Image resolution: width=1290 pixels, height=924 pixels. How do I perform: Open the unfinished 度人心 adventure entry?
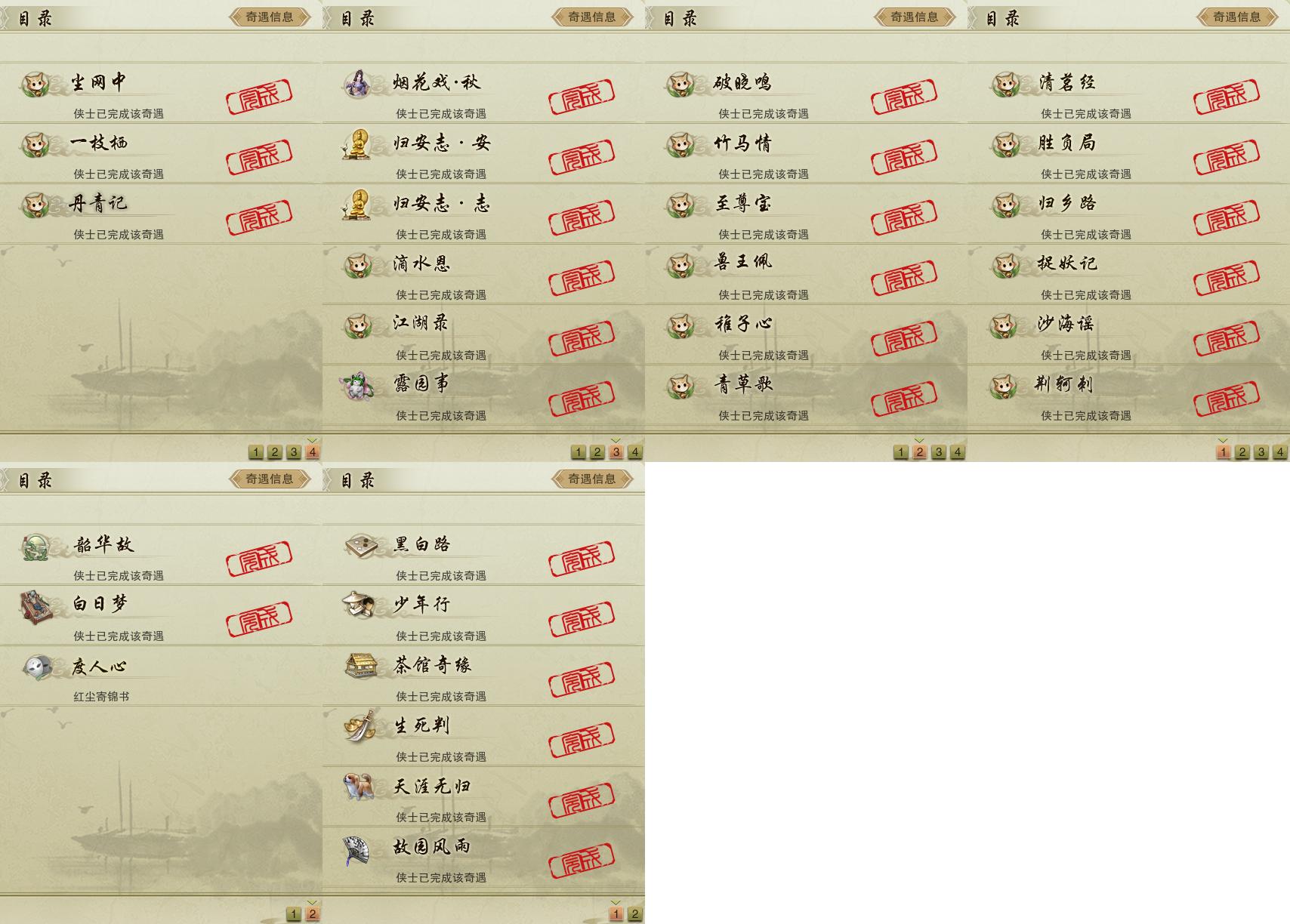pos(161,676)
